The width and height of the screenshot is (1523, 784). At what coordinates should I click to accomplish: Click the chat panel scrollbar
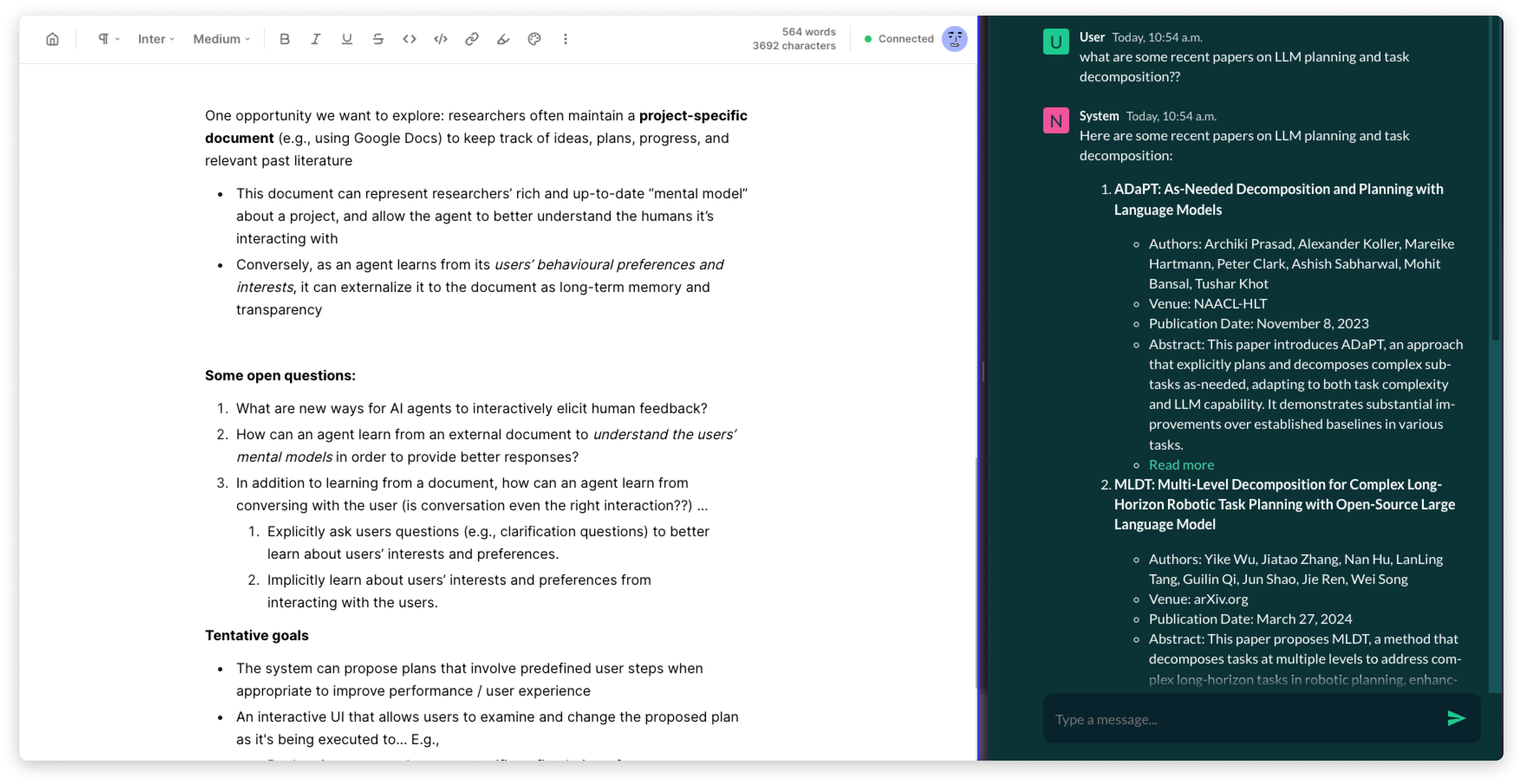pyautogui.click(x=1495, y=177)
